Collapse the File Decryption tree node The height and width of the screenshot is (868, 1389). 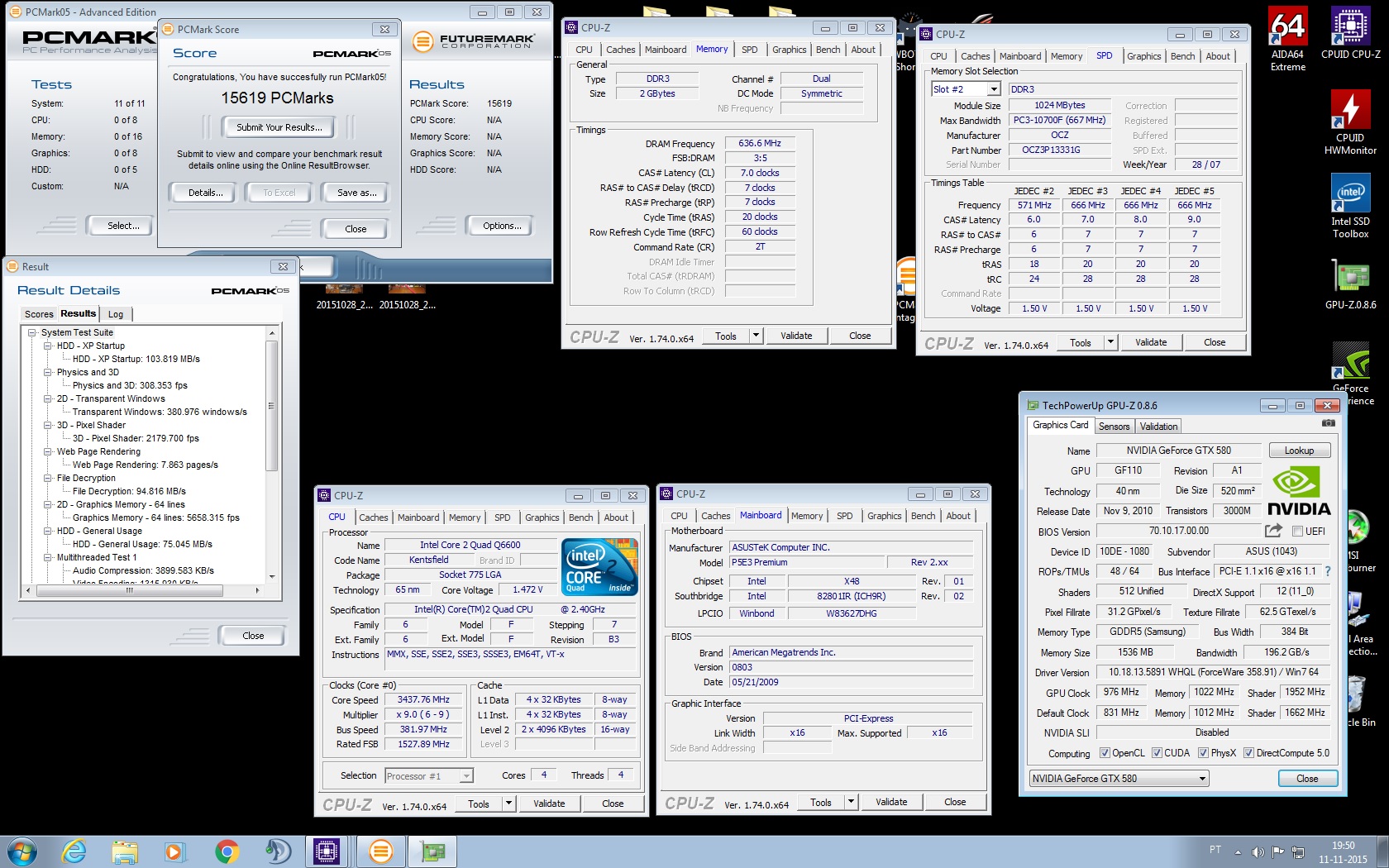[x=48, y=478]
